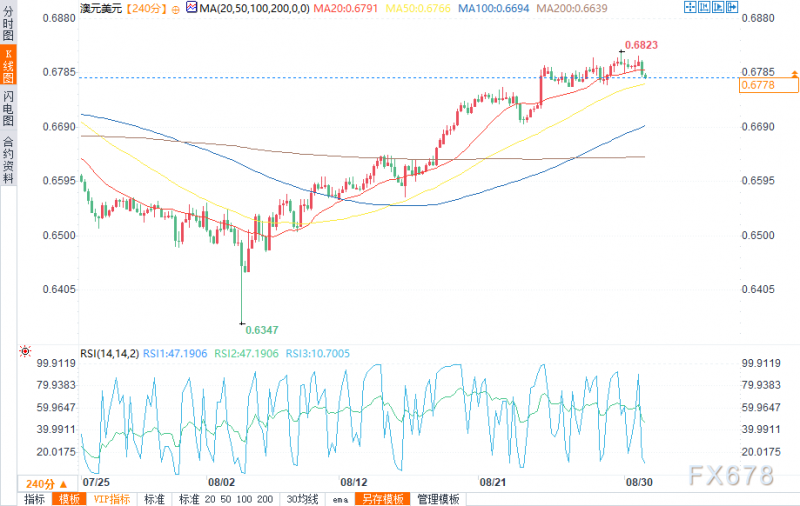
Task: Click the right axis 0.6880 price label
Action: (x=758, y=18)
